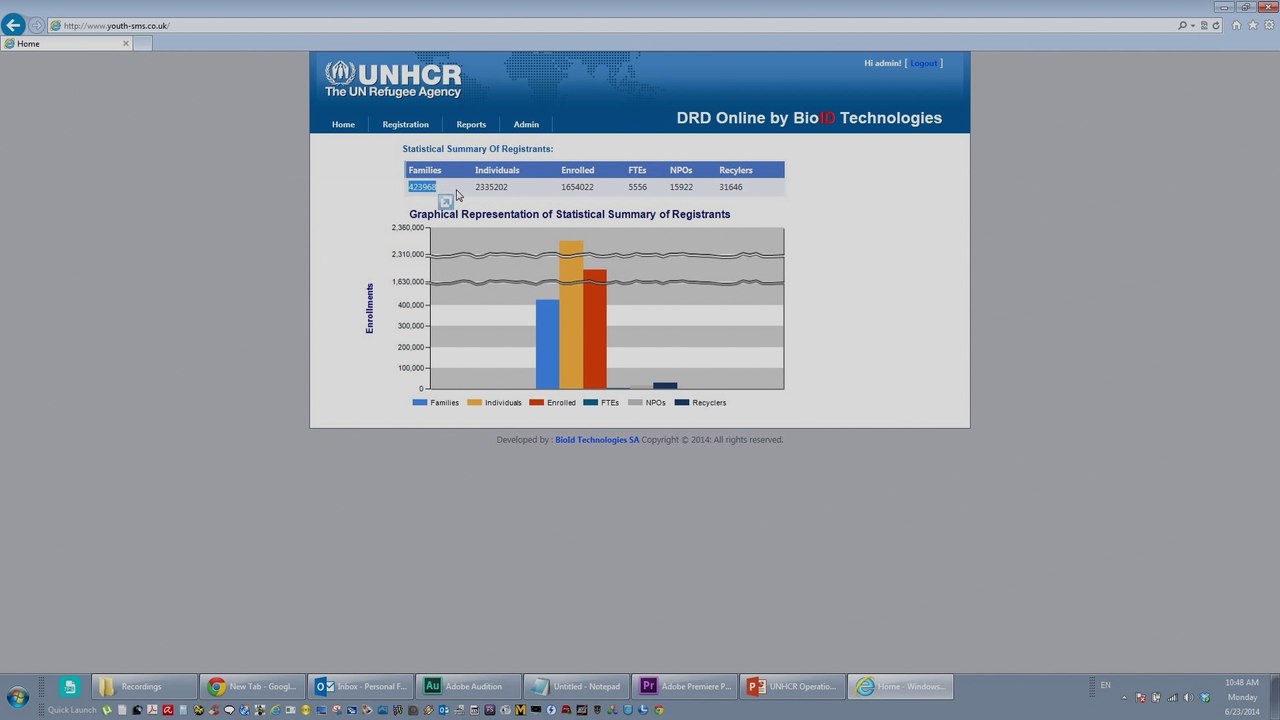
Task: Close the Home browser tab
Action: (126, 44)
